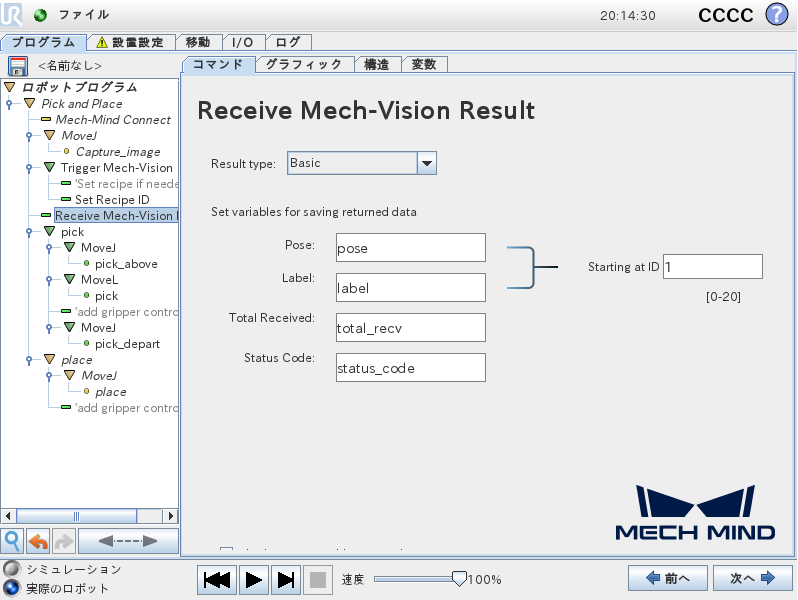This screenshot has width=798, height=600.
Task: Click the Pose variable input field
Action: point(411,248)
